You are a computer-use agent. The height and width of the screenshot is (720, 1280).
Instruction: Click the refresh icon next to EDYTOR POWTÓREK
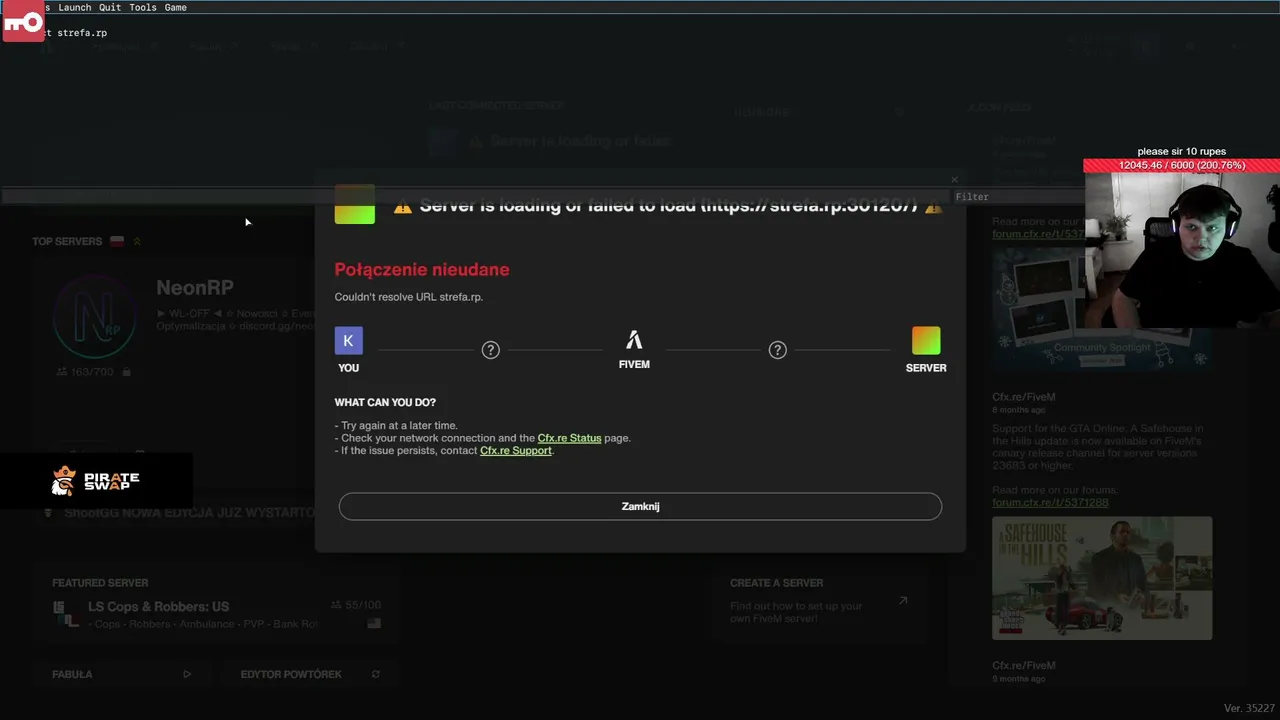click(376, 674)
